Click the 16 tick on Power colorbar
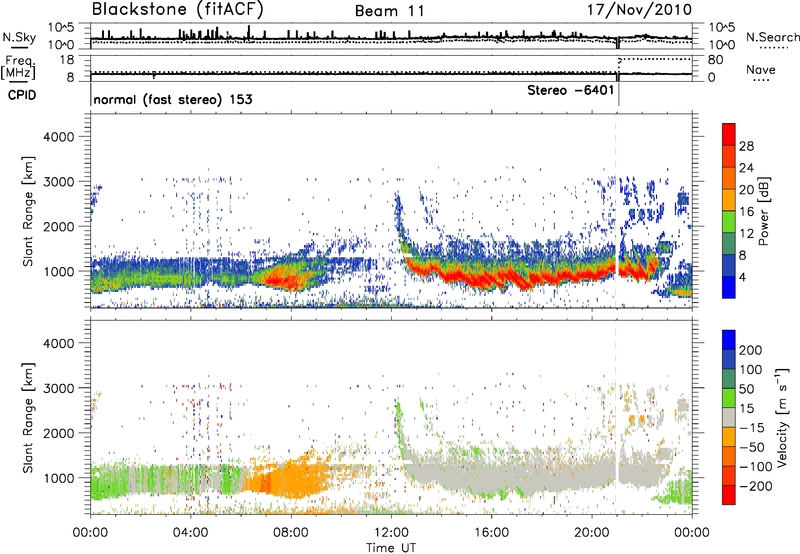800x554 pixels. pos(746,212)
